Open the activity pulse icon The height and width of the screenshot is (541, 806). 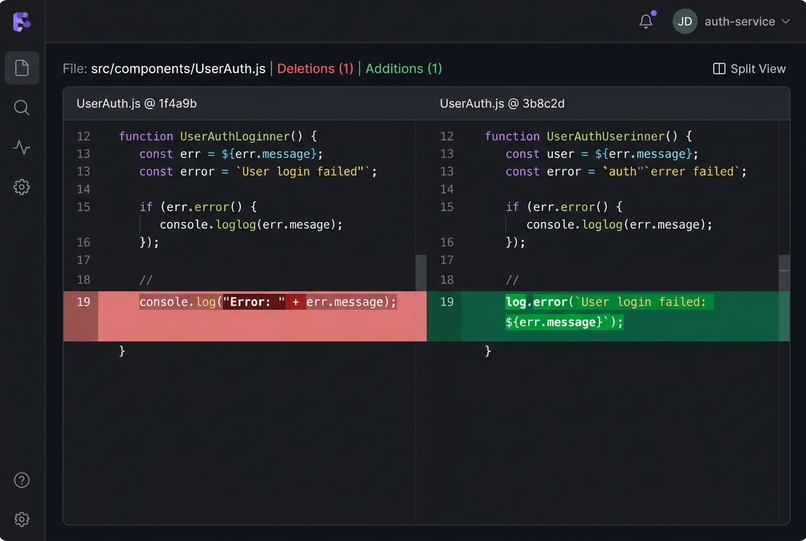point(22,148)
